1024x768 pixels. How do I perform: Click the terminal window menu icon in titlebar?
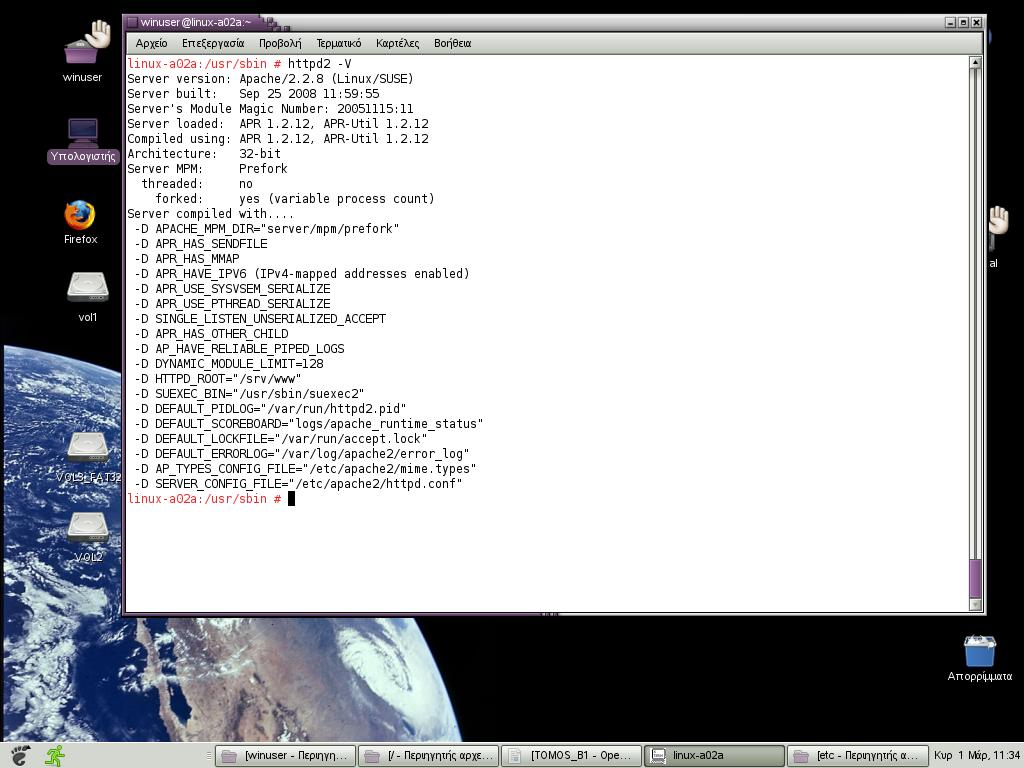132,22
